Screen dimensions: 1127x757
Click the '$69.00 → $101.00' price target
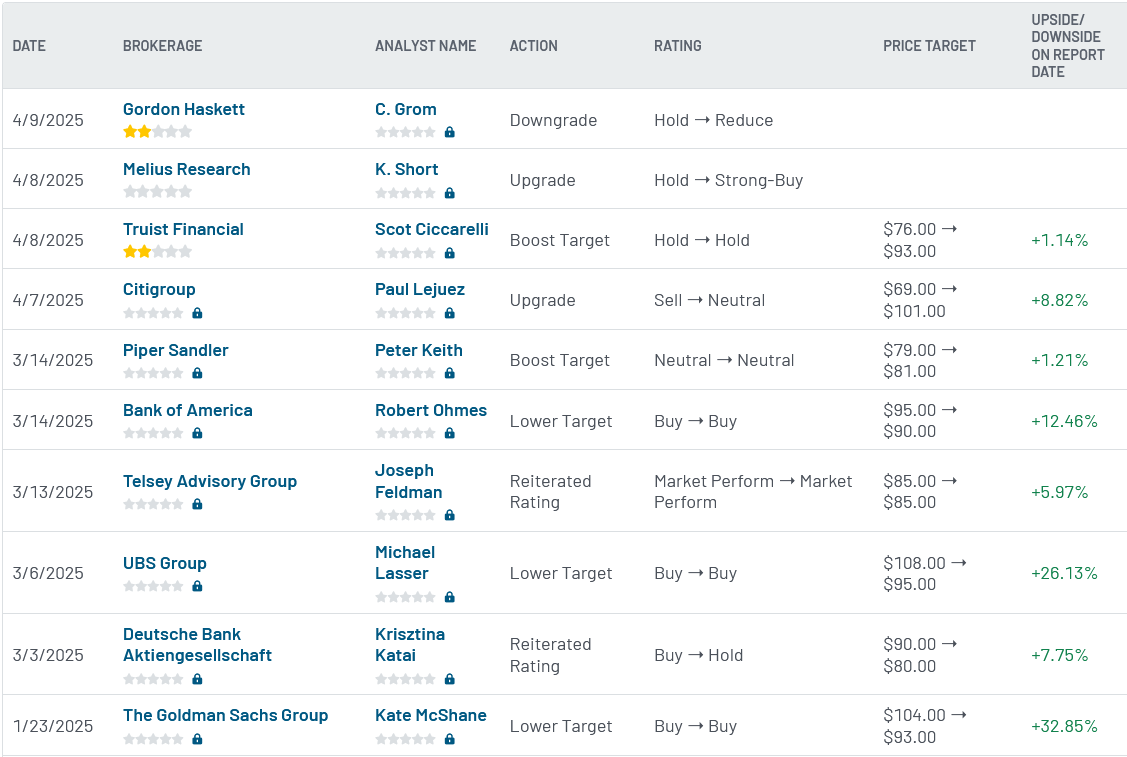920,300
